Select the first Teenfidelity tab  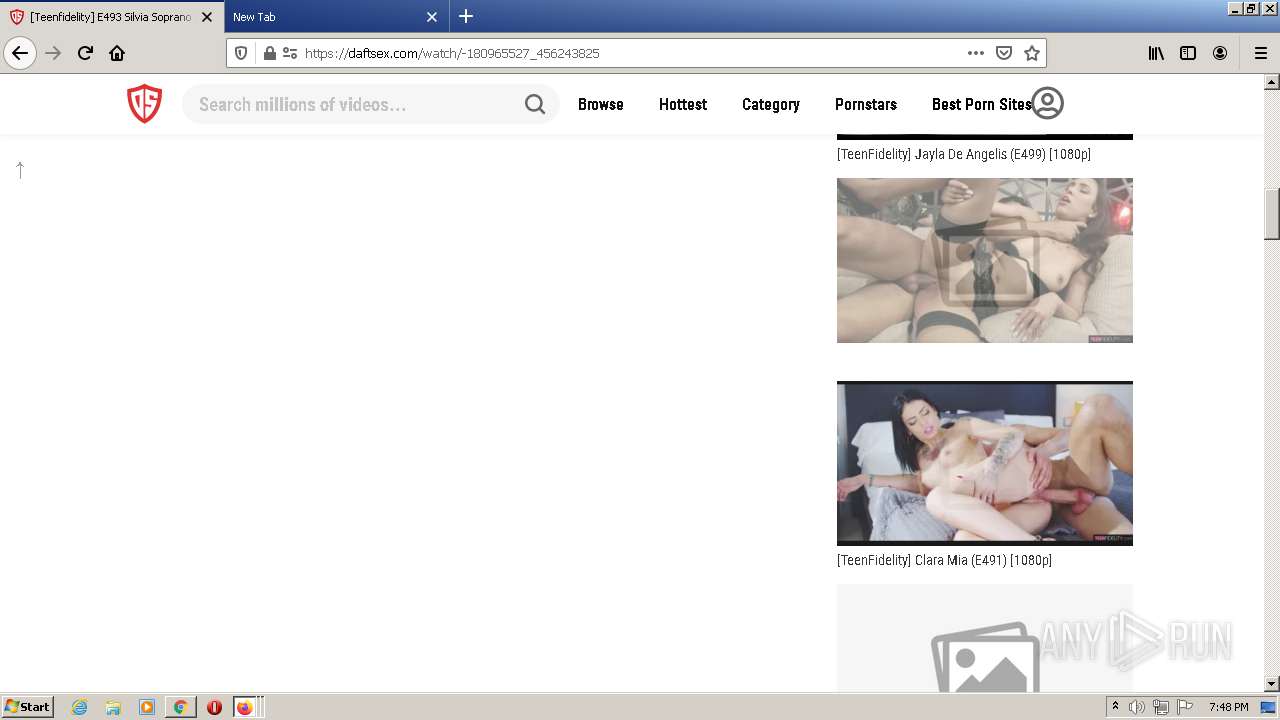pos(110,17)
